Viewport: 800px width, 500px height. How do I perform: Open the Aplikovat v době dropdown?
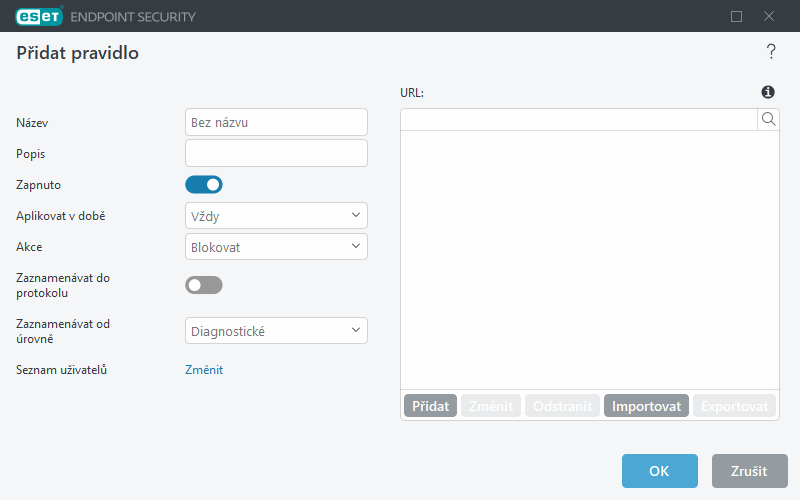coord(276,216)
